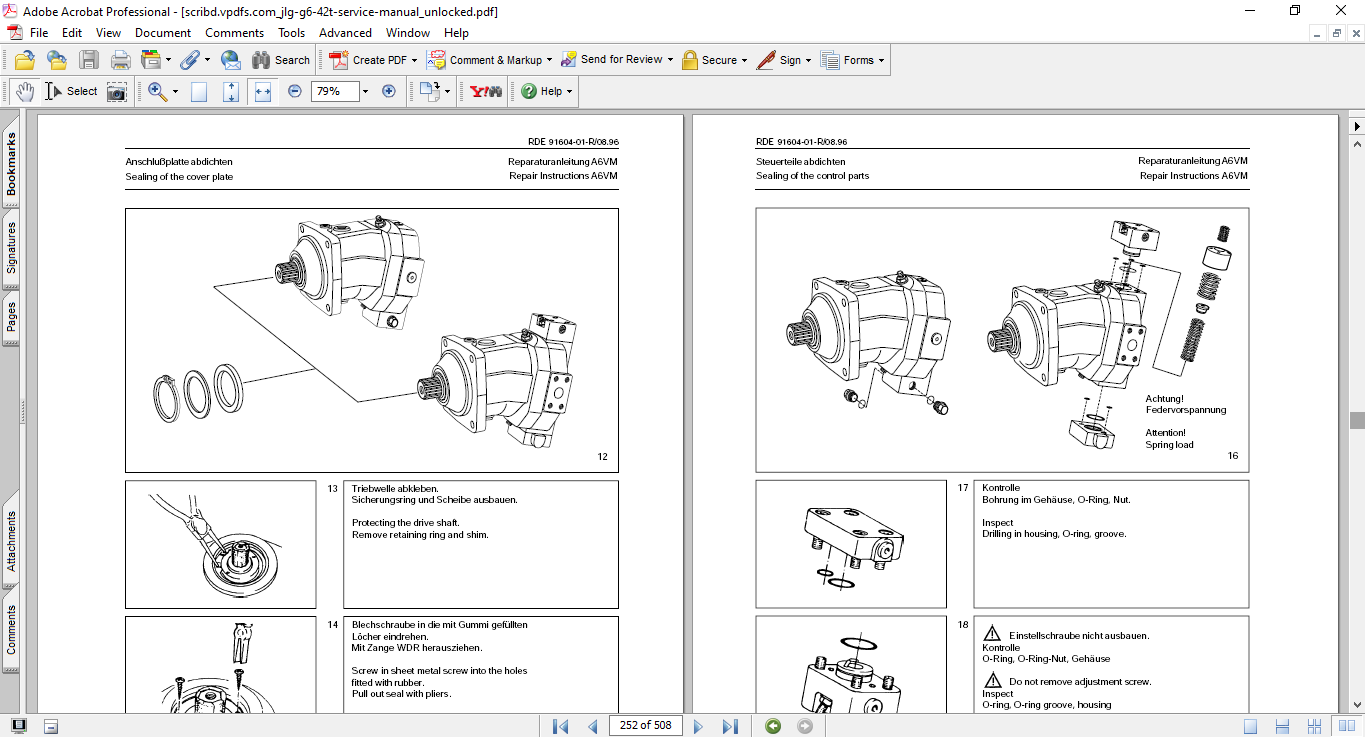1365x737 pixels.
Task: Expand the toolbar Help dropdown
Action: 547,91
